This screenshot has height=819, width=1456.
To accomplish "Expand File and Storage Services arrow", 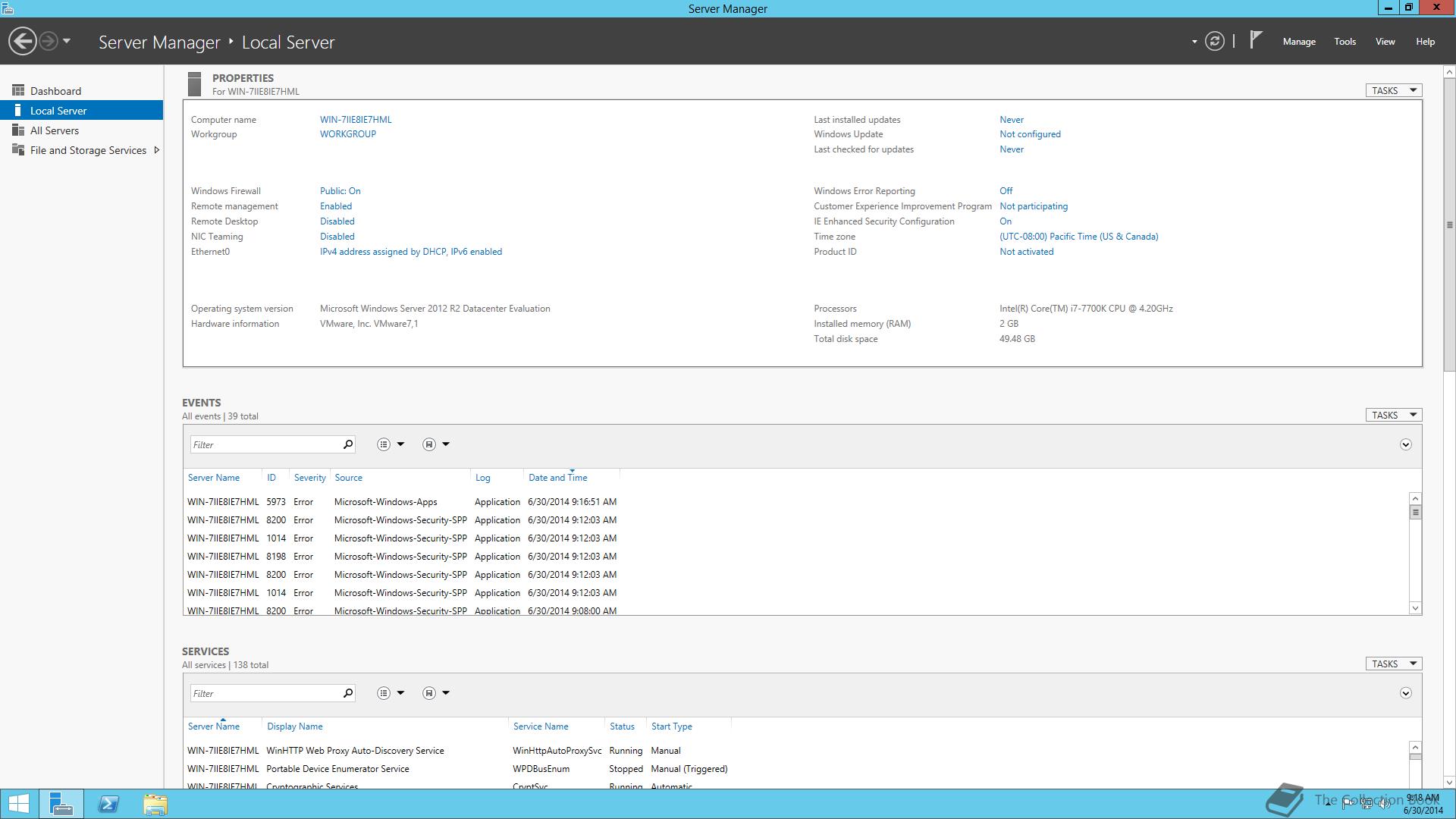I will point(157,150).
